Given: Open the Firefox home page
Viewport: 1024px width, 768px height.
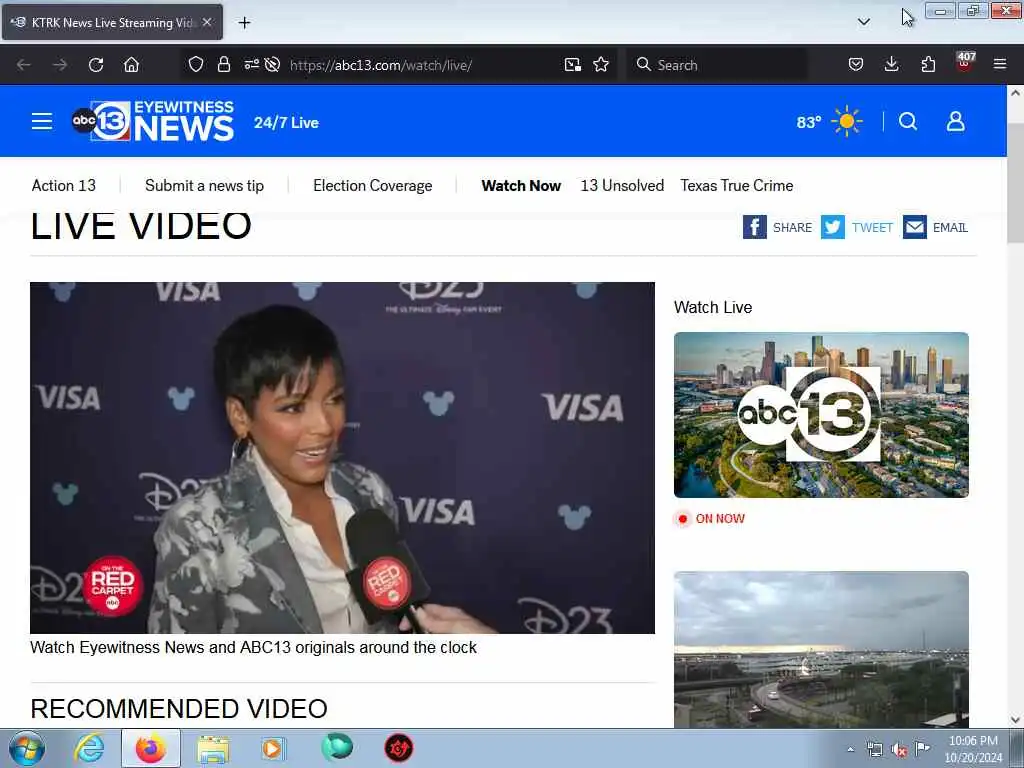Looking at the screenshot, I should coord(131,65).
